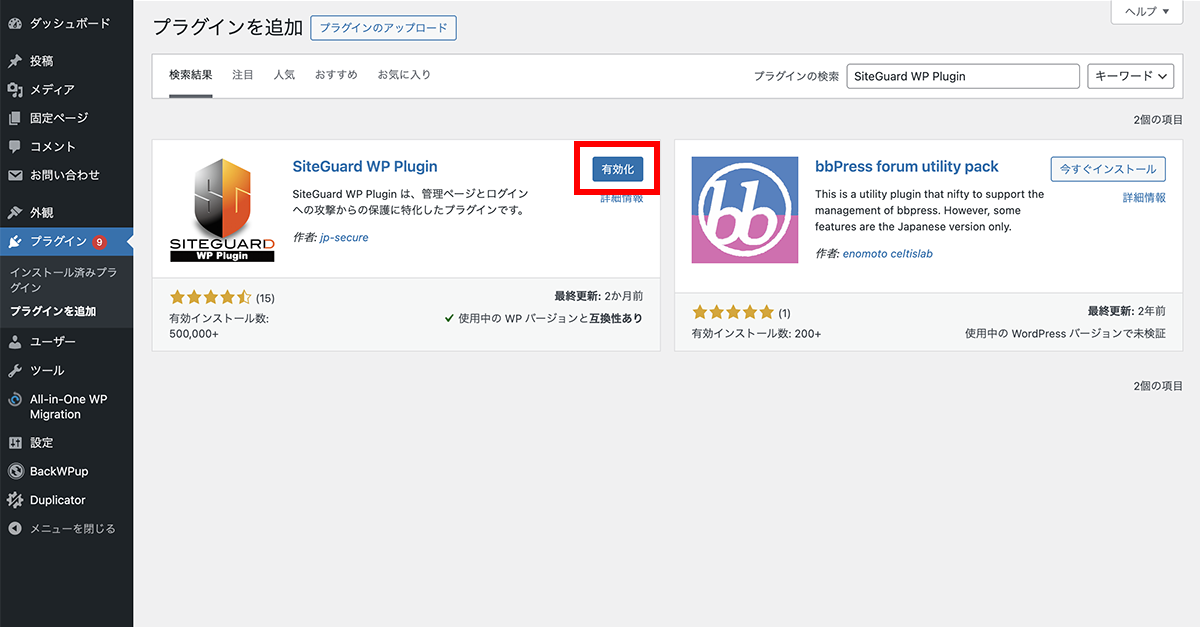Open the キーワード search filter dropdown

coord(1131,75)
